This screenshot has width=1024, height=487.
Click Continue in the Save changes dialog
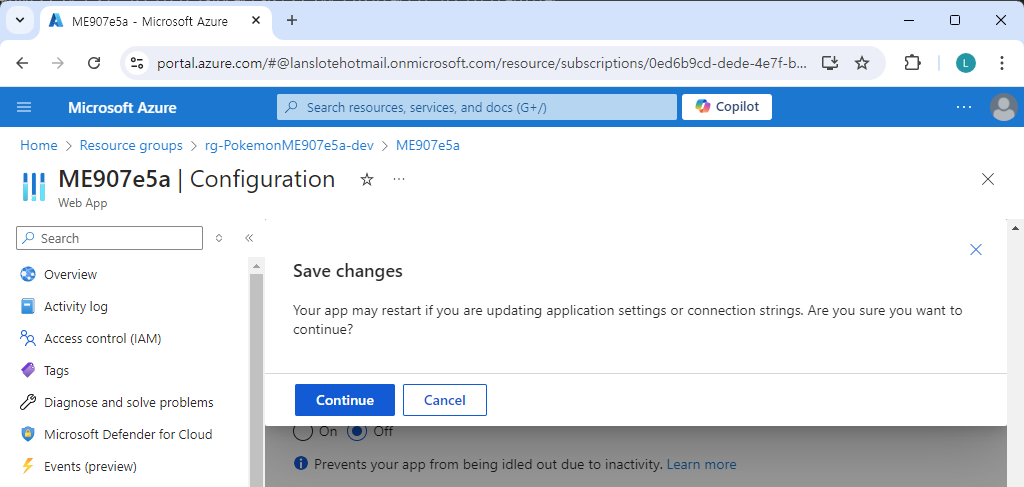pos(345,400)
